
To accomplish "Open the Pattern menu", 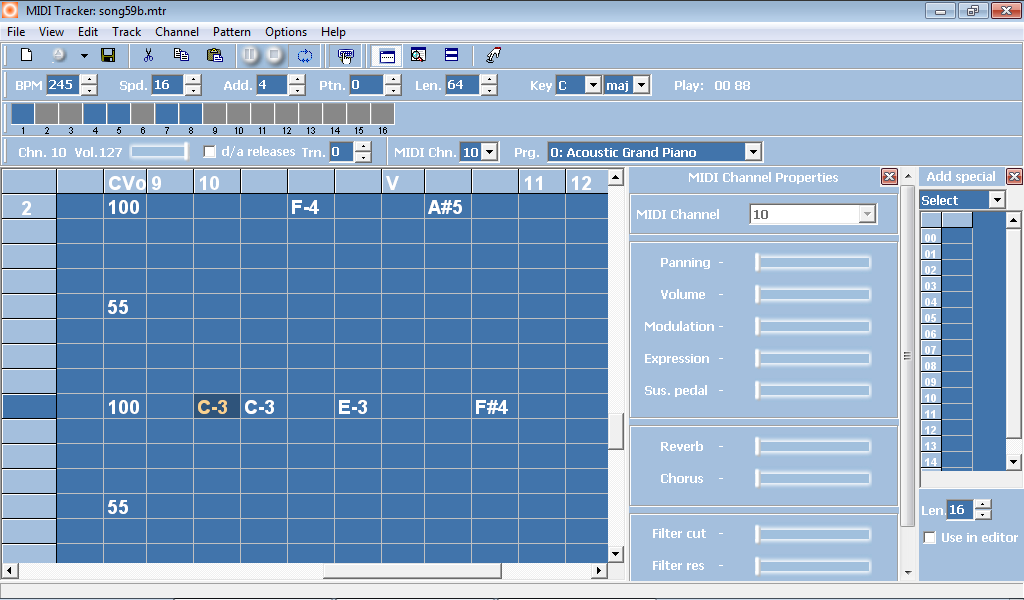I will 232,32.
